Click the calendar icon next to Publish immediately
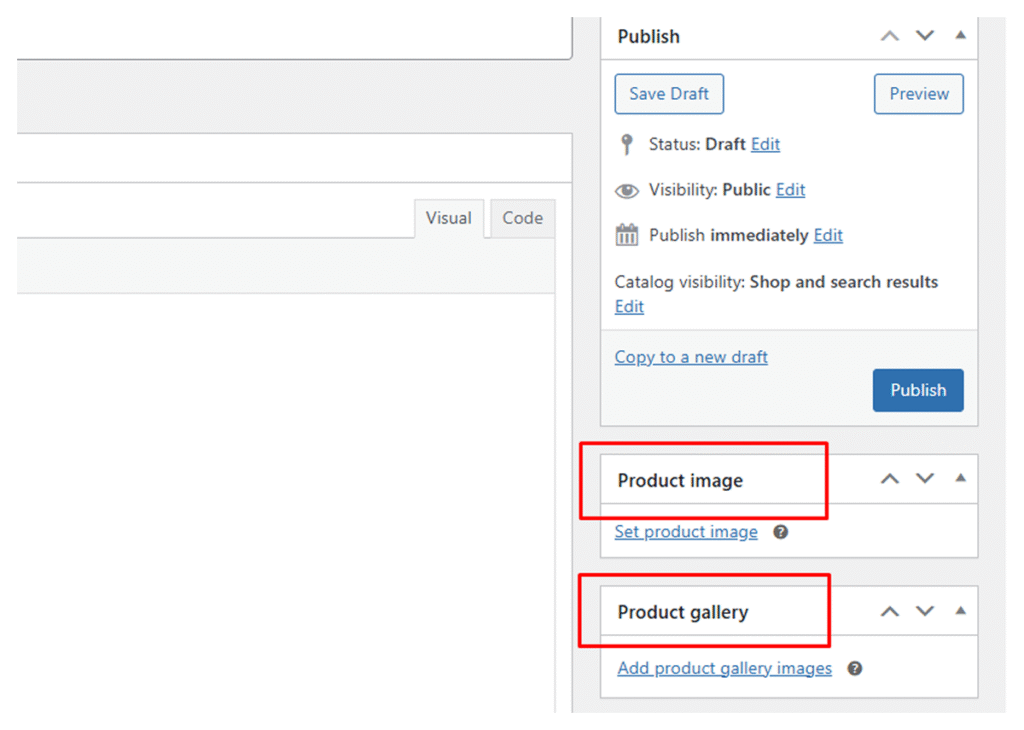Image resolution: width=1024 pixels, height=730 pixels. 627,236
